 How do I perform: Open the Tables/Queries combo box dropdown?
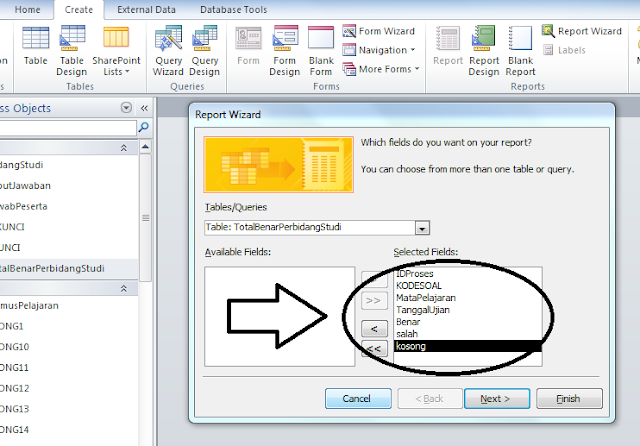[422, 228]
